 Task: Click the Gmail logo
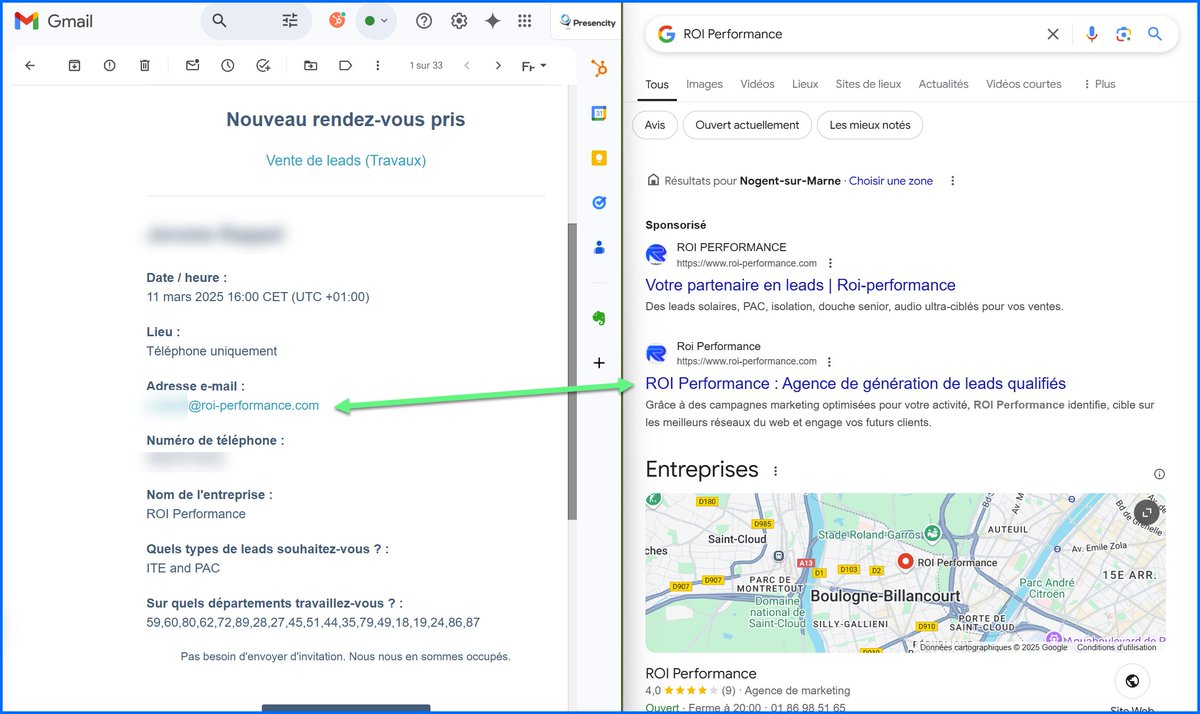54,21
